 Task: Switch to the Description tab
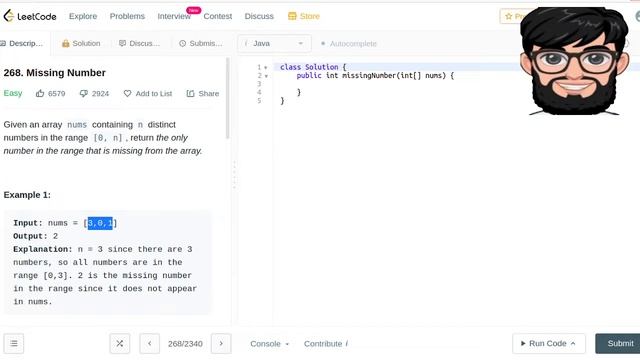[x=22, y=43]
